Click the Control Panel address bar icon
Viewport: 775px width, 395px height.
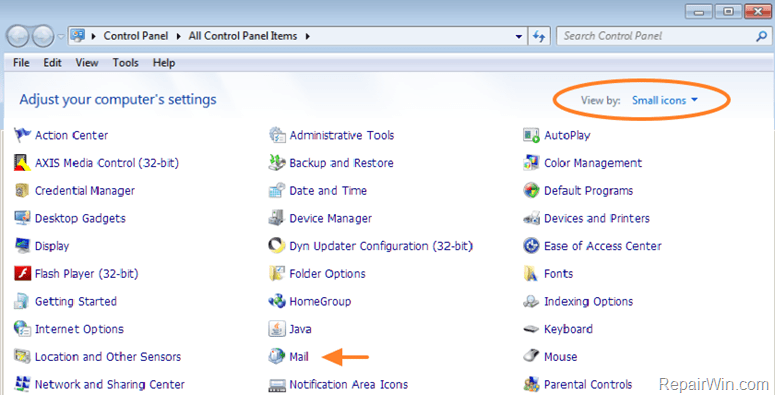point(78,36)
